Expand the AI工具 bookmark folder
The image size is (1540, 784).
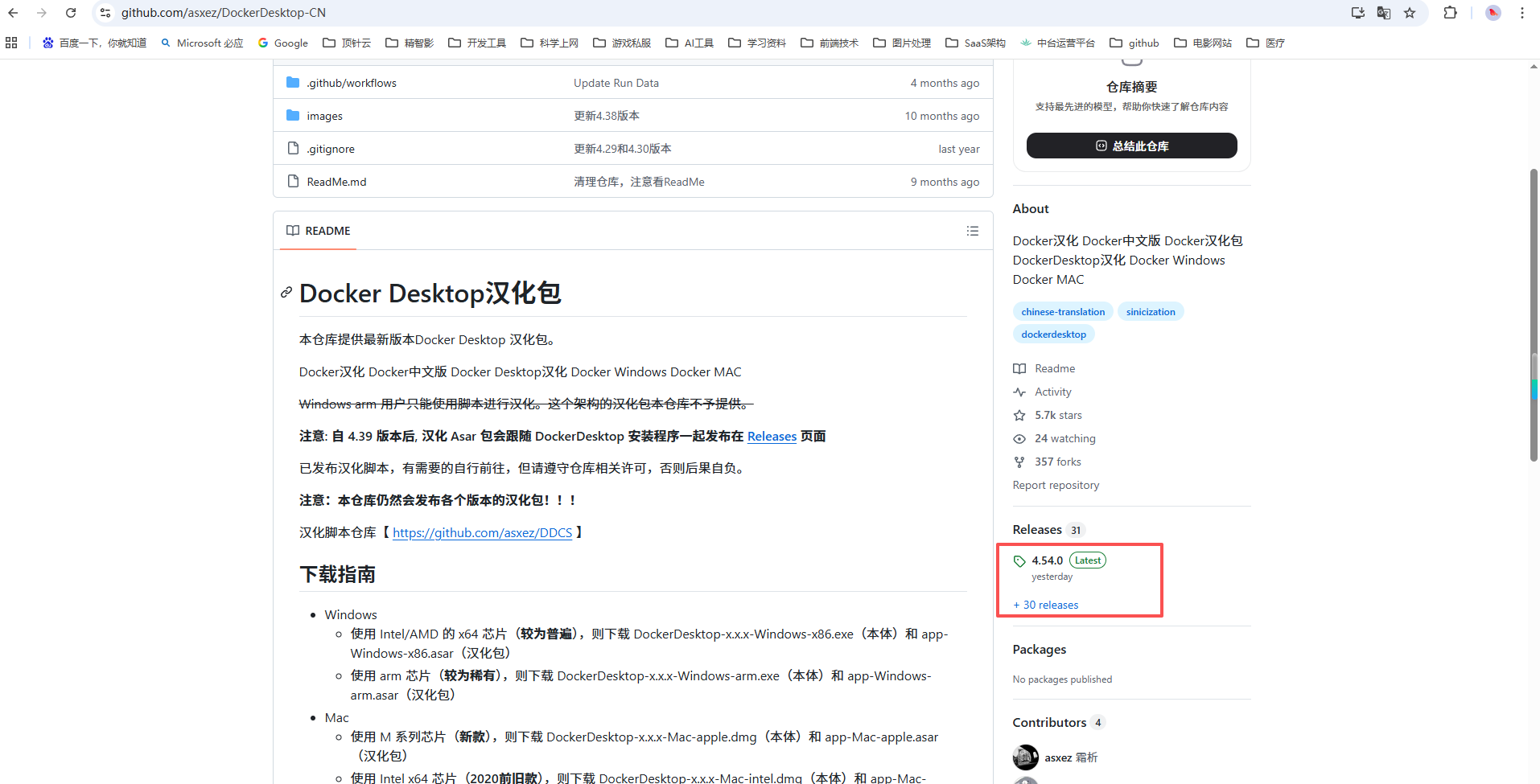[x=690, y=43]
